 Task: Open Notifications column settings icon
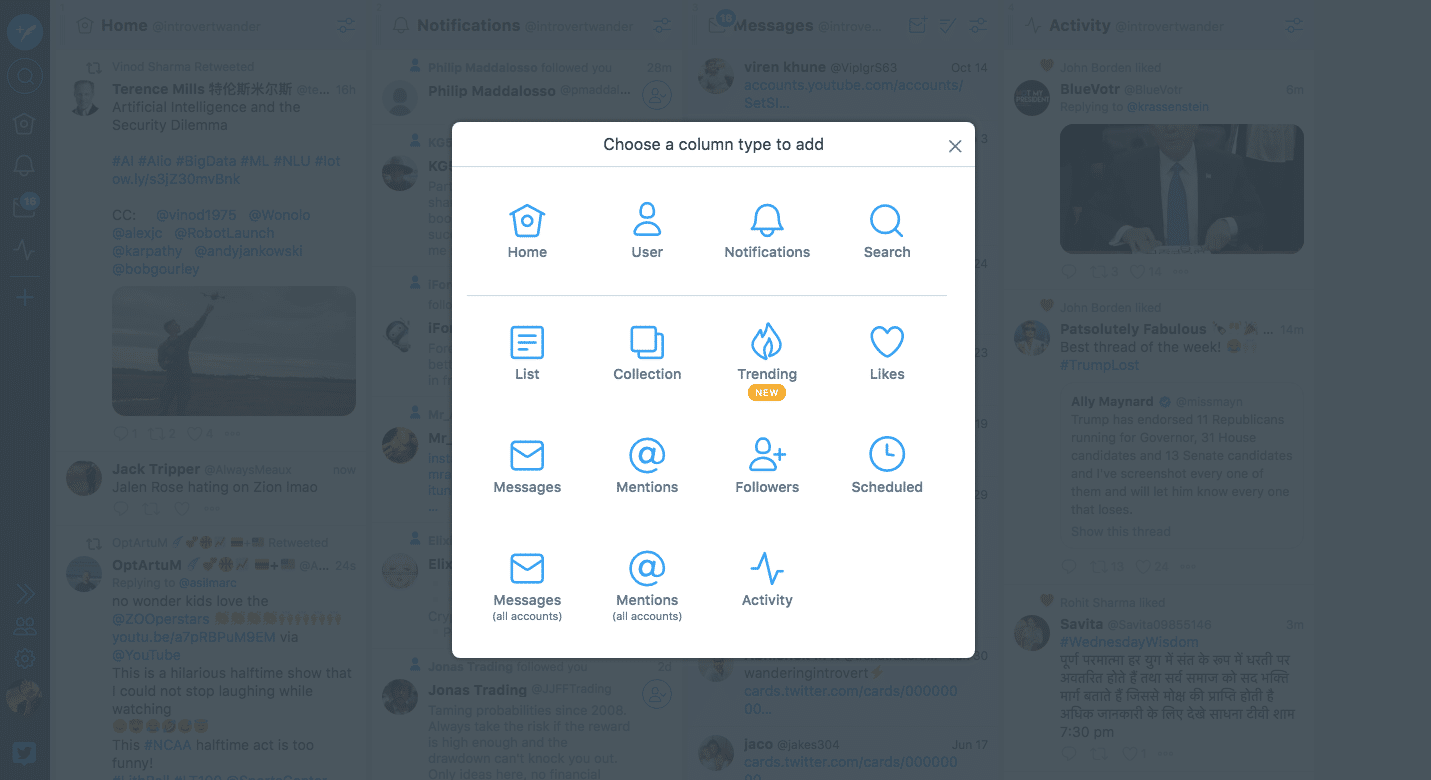pyautogui.click(x=662, y=26)
